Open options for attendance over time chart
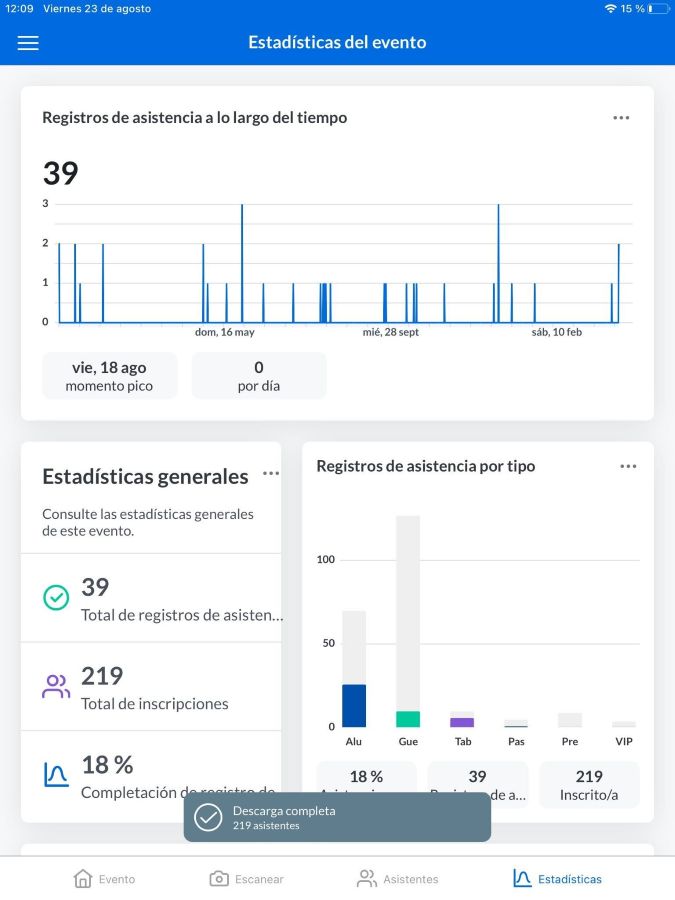The image size is (675, 900). (x=621, y=118)
